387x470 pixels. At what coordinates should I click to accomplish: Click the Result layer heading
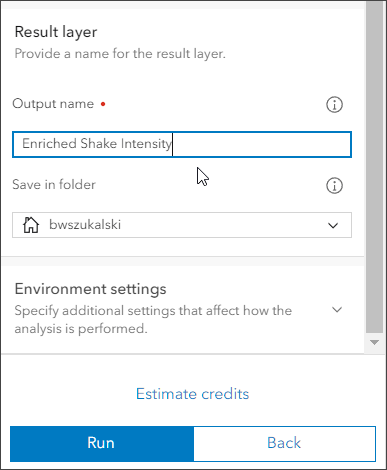[56, 32]
